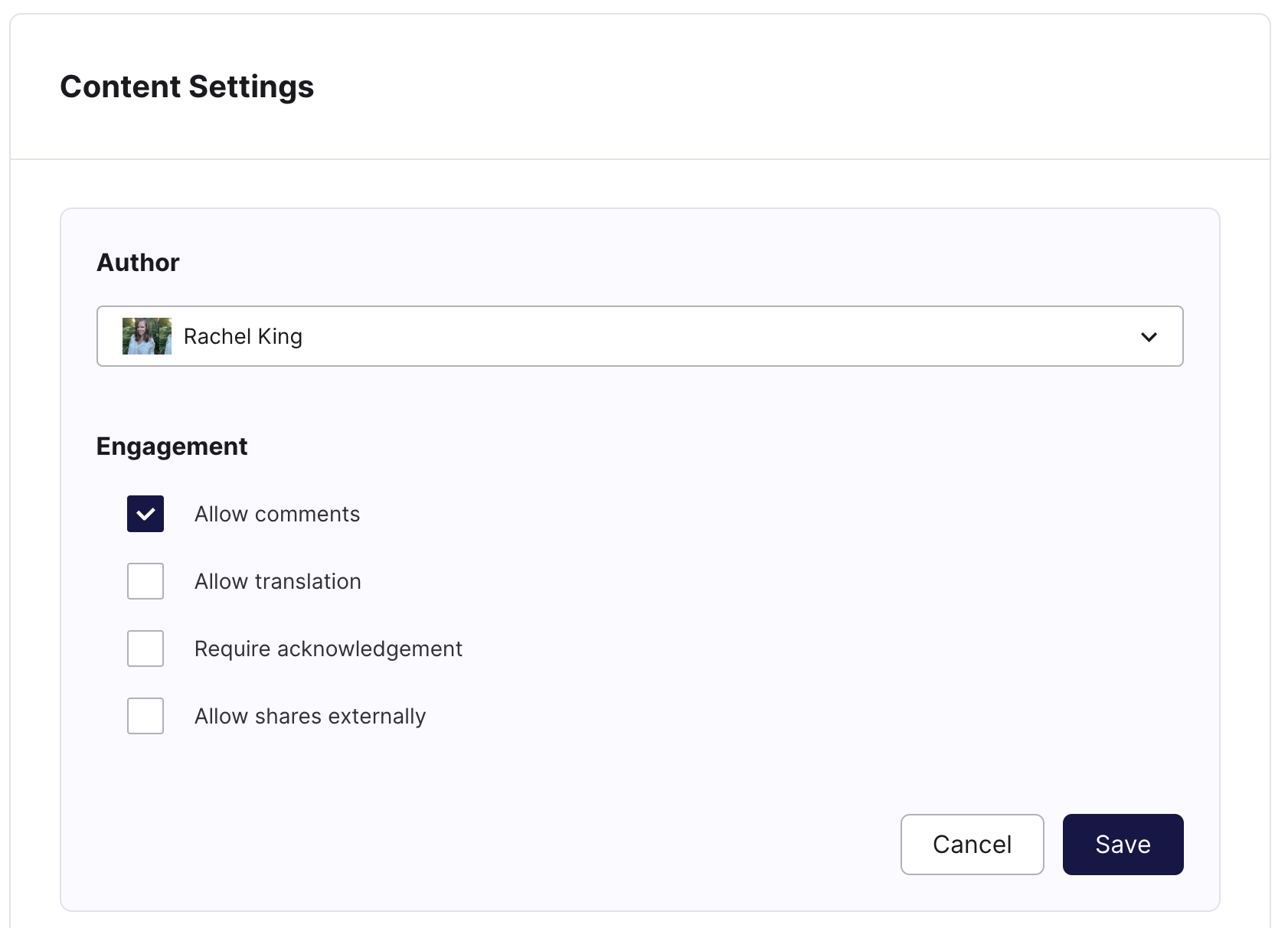Check the Allow shares externally checkbox

pos(145,716)
